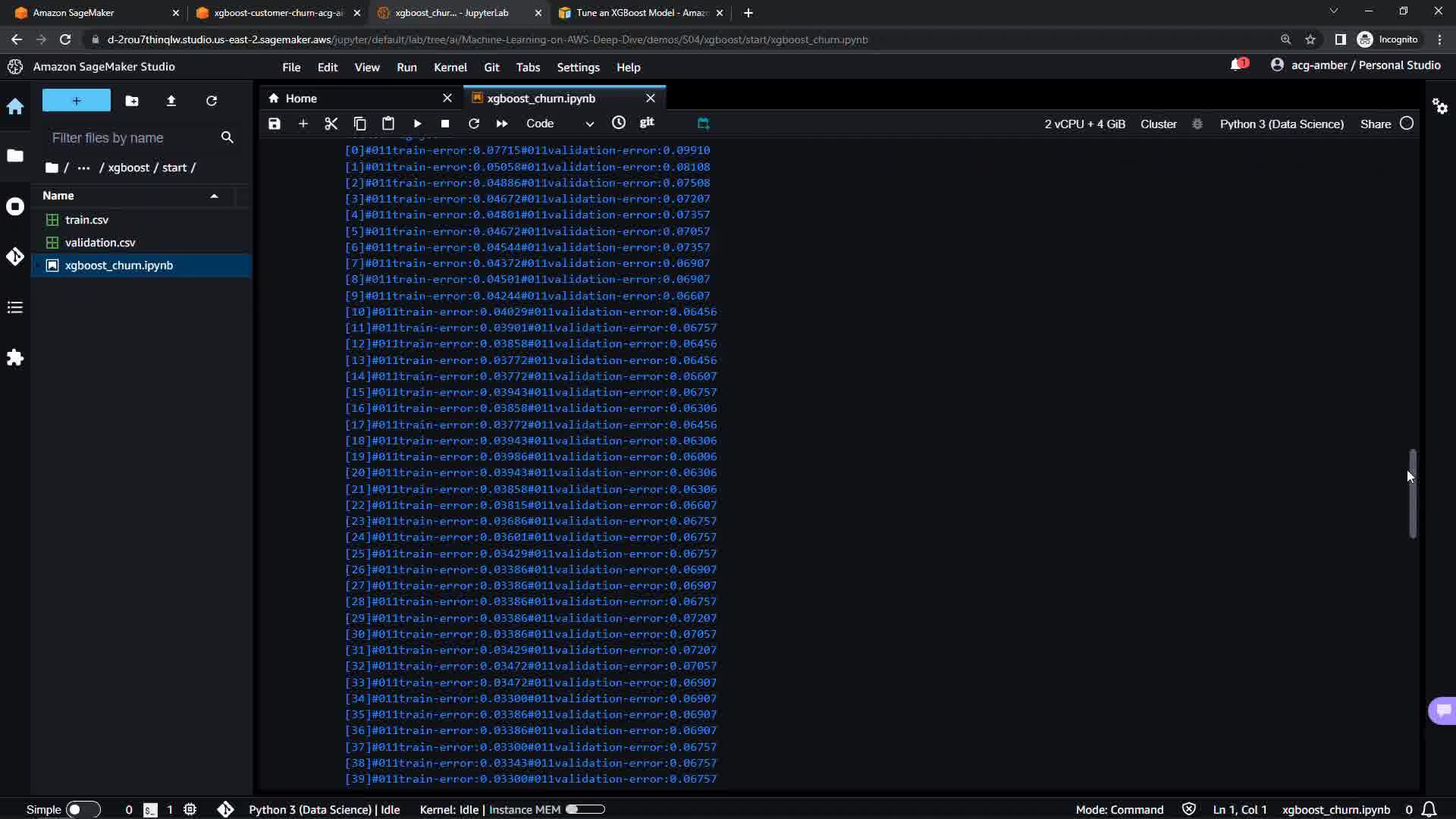Image resolution: width=1456 pixels, height=819 pixels.
Task: Switch to the Home tab
Action: 301,99
